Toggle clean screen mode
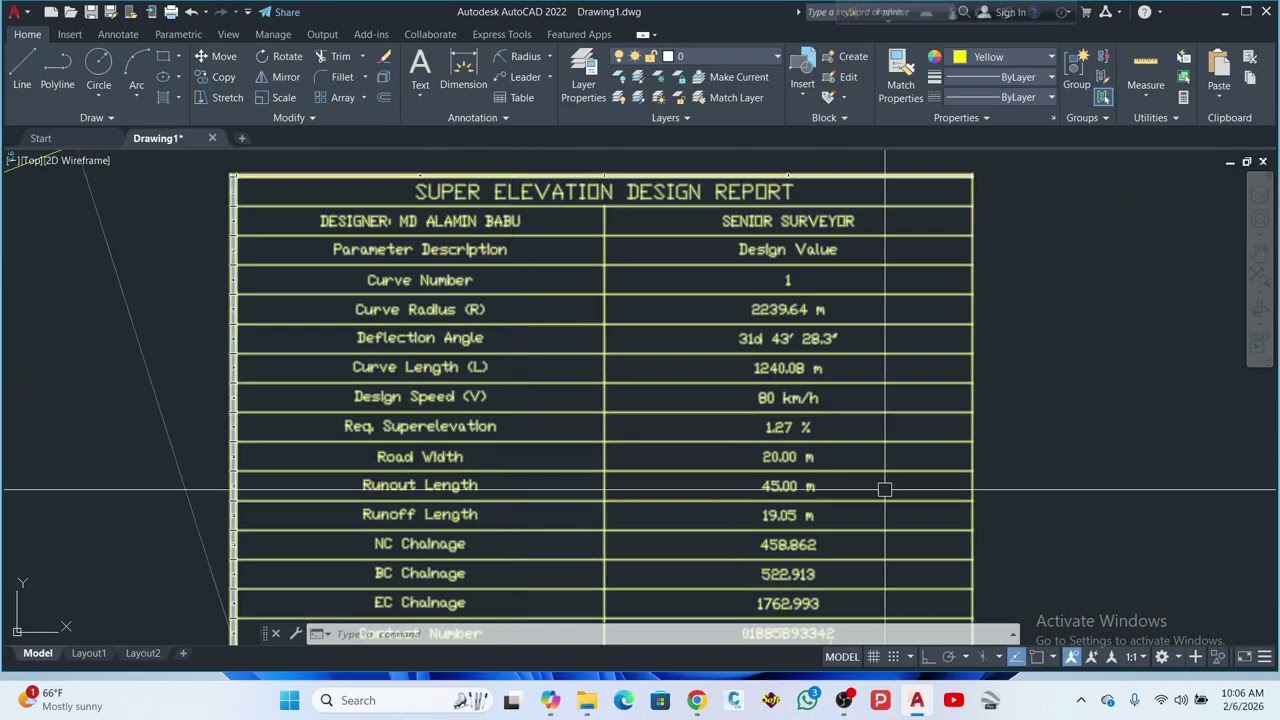This screenshot has width=1280, height=720. point(1244,657)
